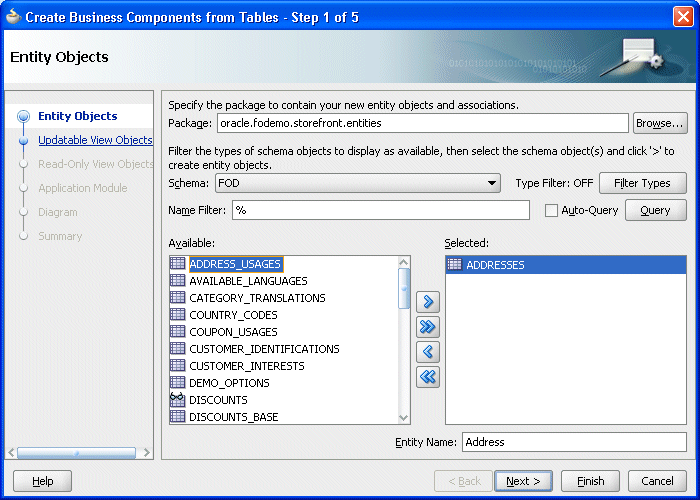Click the left pane scroll right arrow

146,453
